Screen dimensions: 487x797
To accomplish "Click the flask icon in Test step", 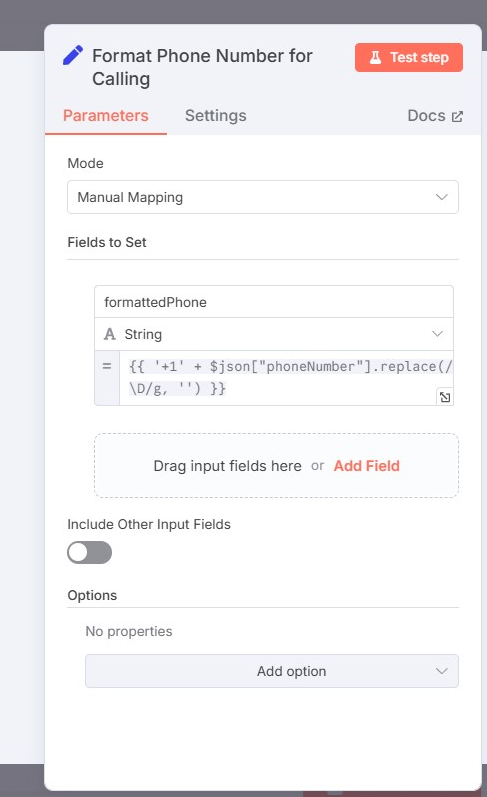I will (x=375, y=57).
